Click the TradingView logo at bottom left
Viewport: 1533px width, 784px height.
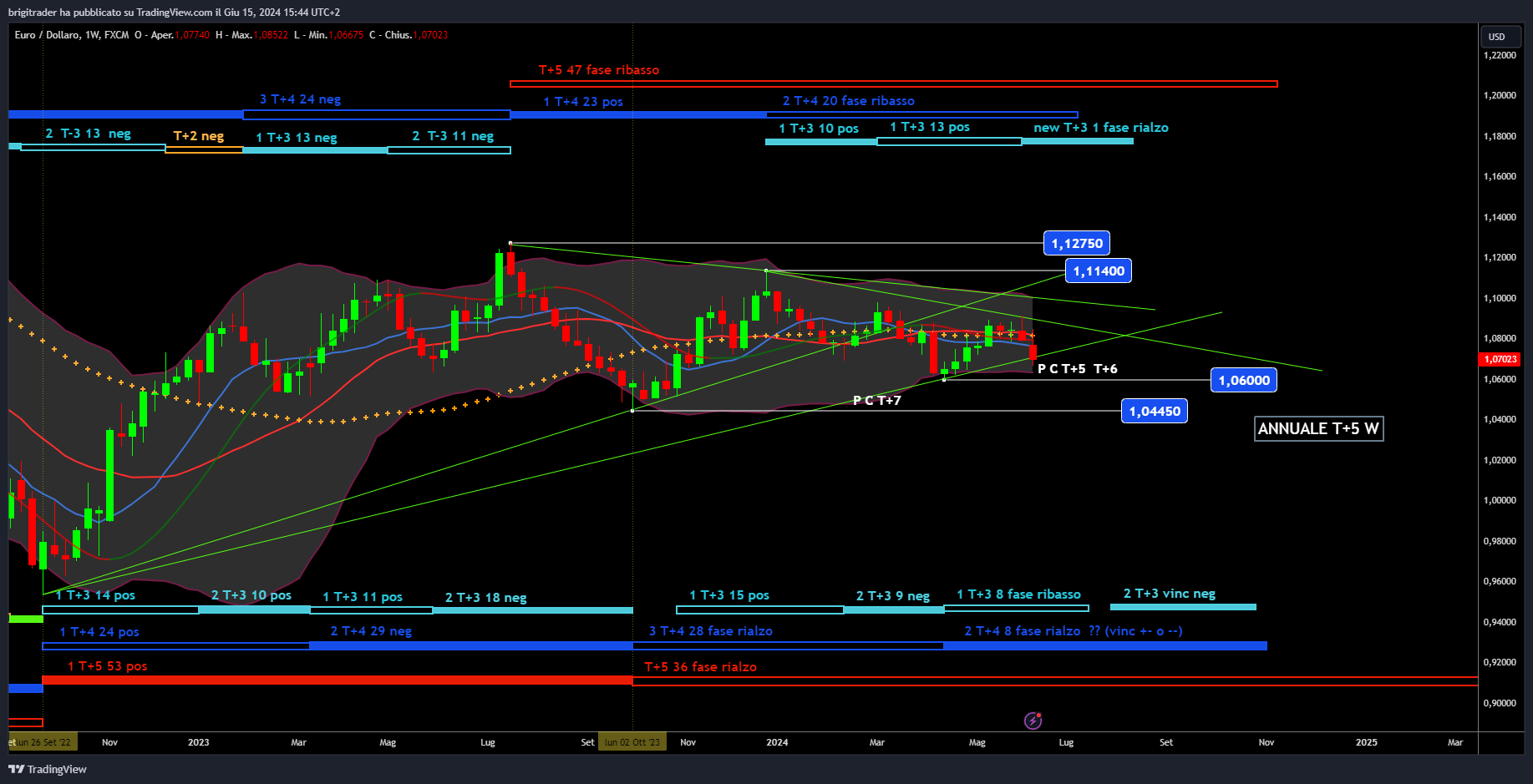[48, 769]
